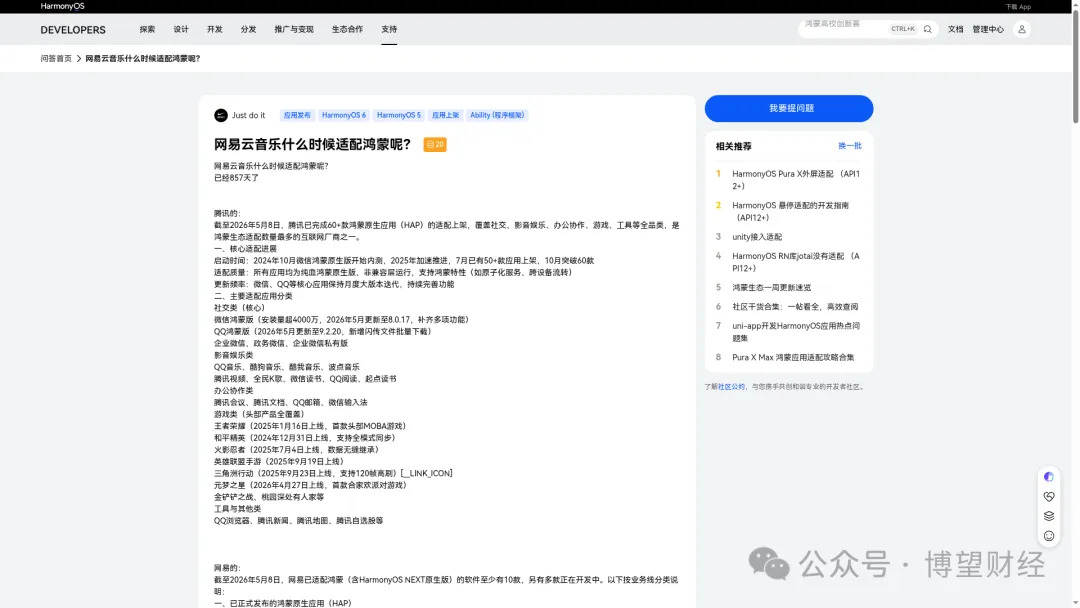Open the 社区公约 link
This screenshot has width=1080, height=608.
click(x=731, y=387)
